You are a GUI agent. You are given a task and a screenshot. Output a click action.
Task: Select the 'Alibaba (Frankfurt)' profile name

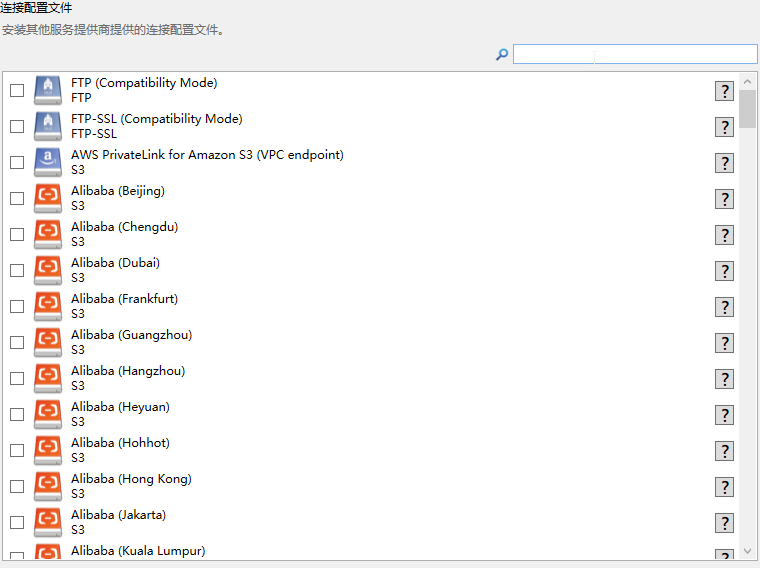(x=125, y=299)
